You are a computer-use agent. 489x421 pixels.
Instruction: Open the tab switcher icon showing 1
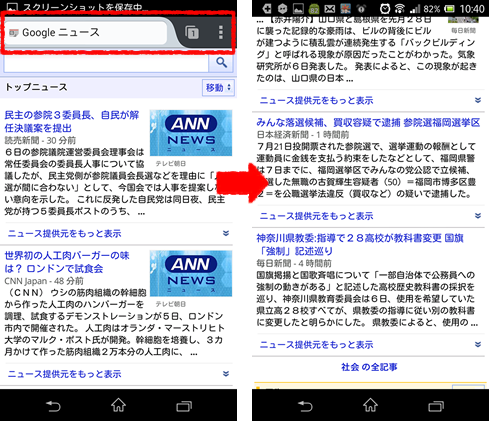click(192, 32)
